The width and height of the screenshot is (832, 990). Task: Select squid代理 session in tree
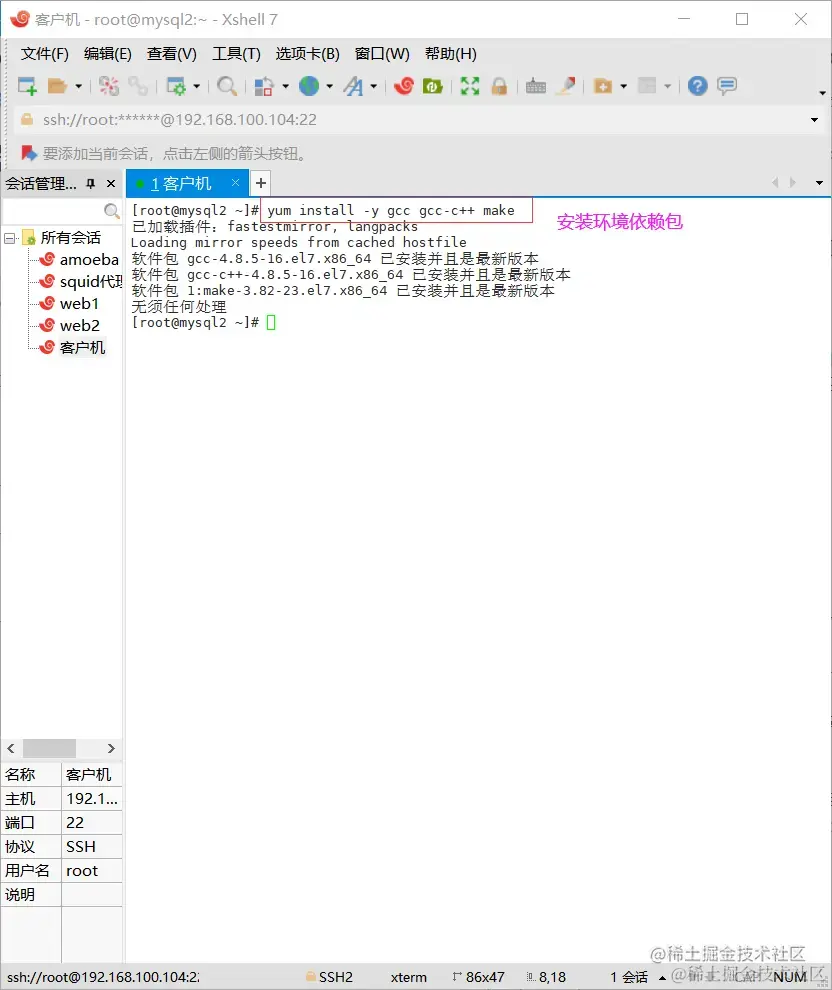(x=91, y=282)
